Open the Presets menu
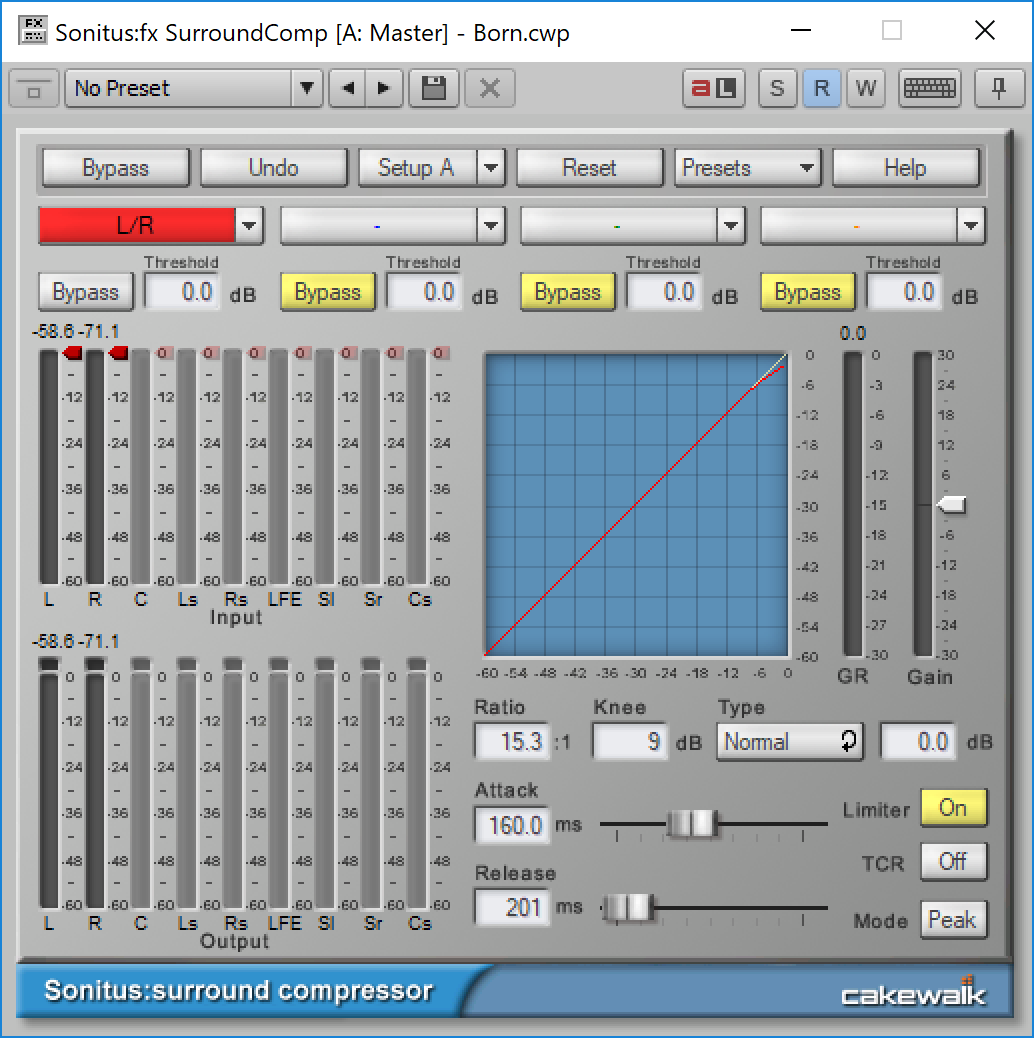The image size is (1034, 1038). 747,167
